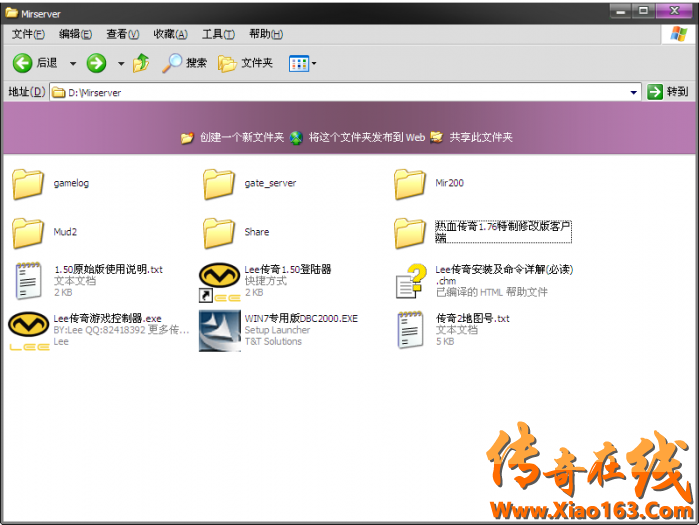Click the 热血传奇1.76特制修改版客户端 label
The width and height of the screenshot is (699, 525).
click(503, 232)
